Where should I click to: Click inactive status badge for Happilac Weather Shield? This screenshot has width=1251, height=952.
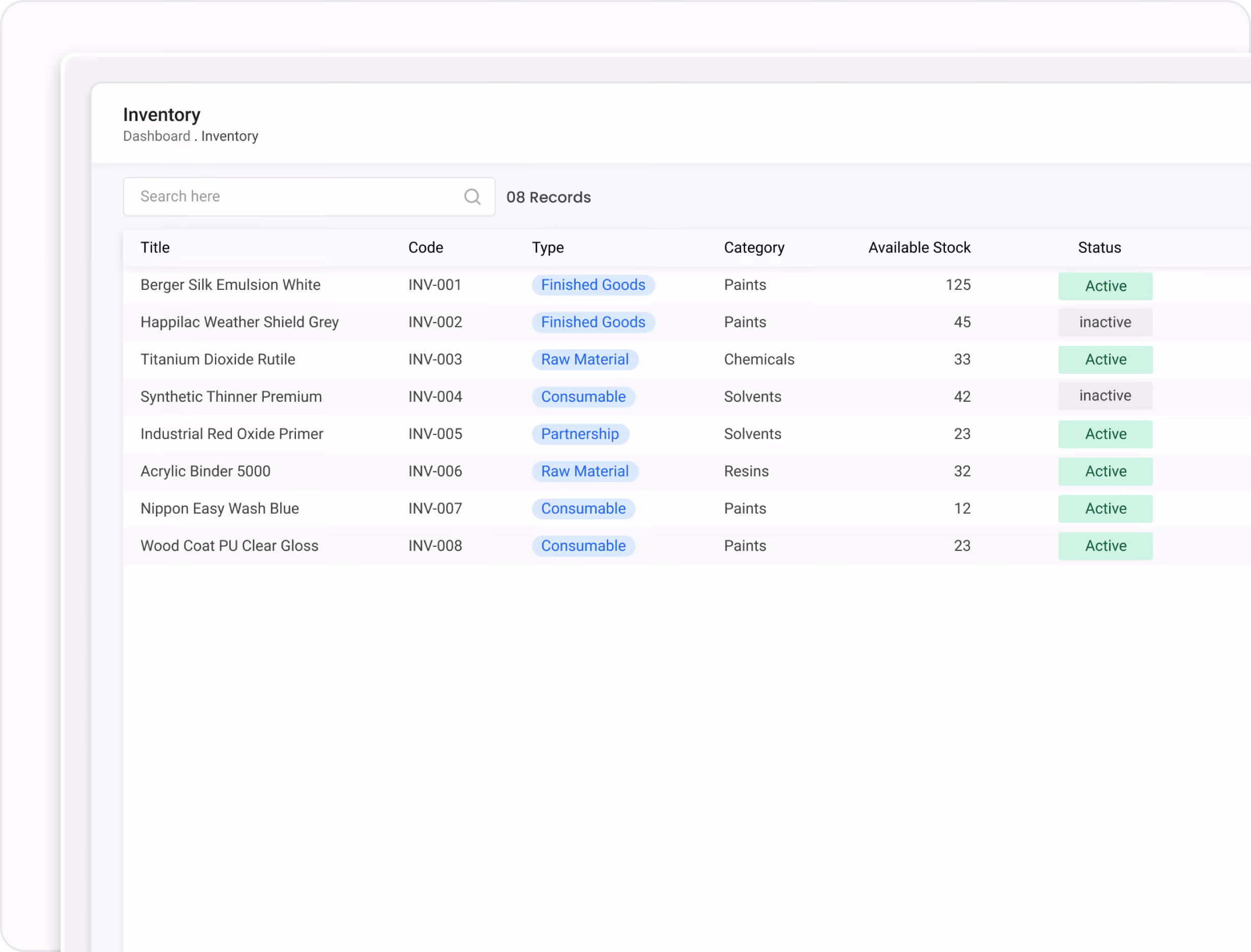tap(1105, 322)
